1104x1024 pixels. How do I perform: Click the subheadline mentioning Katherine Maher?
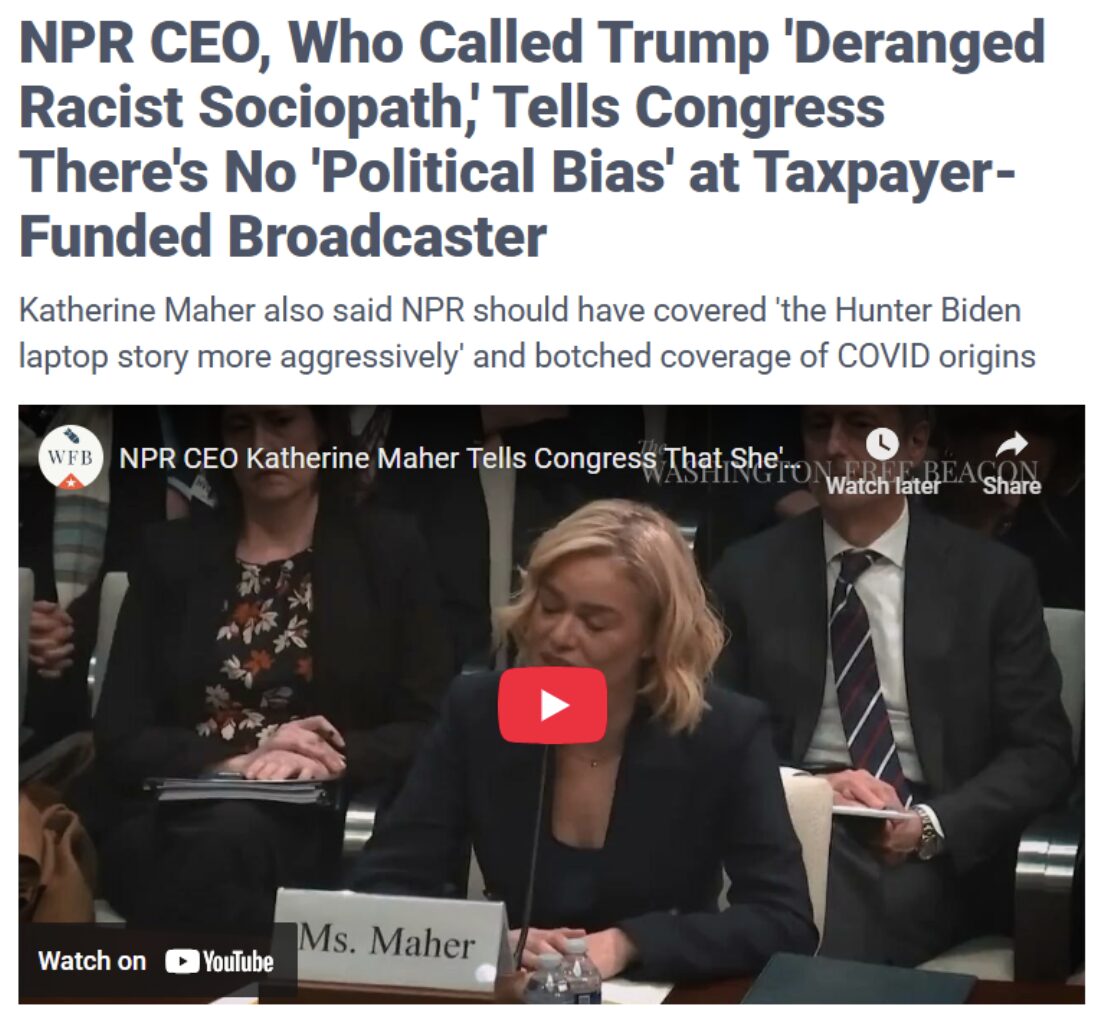click(x=527, y=333)
